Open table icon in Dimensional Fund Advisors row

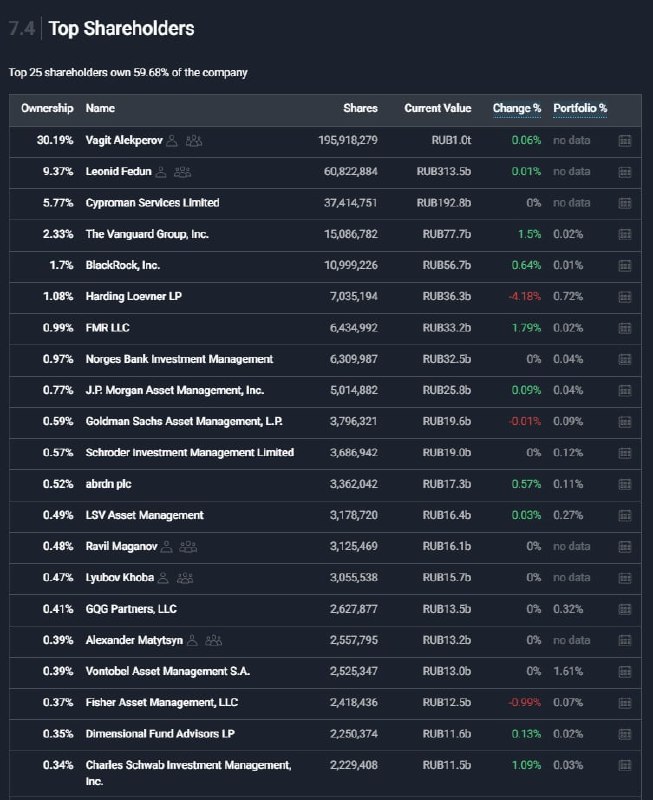tap(625, 734)
